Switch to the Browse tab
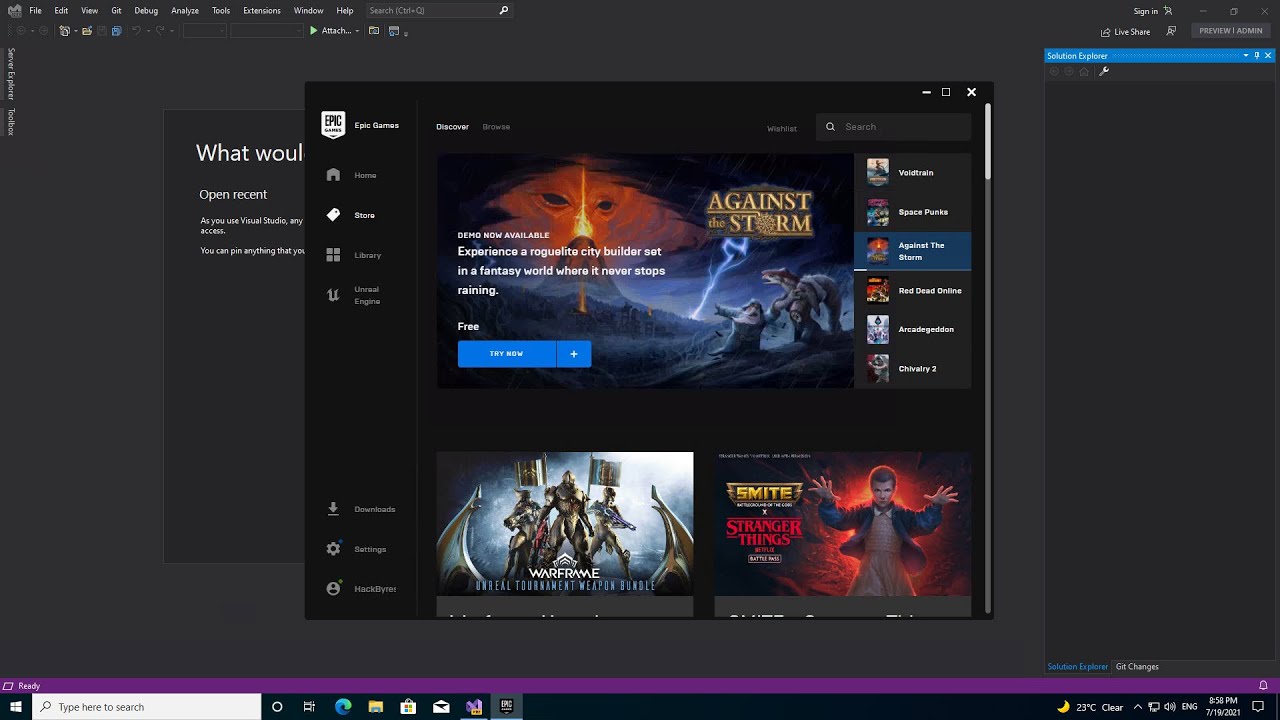Image resolution: width=1280 pixels, height=720 pixels. click(496, 127)
